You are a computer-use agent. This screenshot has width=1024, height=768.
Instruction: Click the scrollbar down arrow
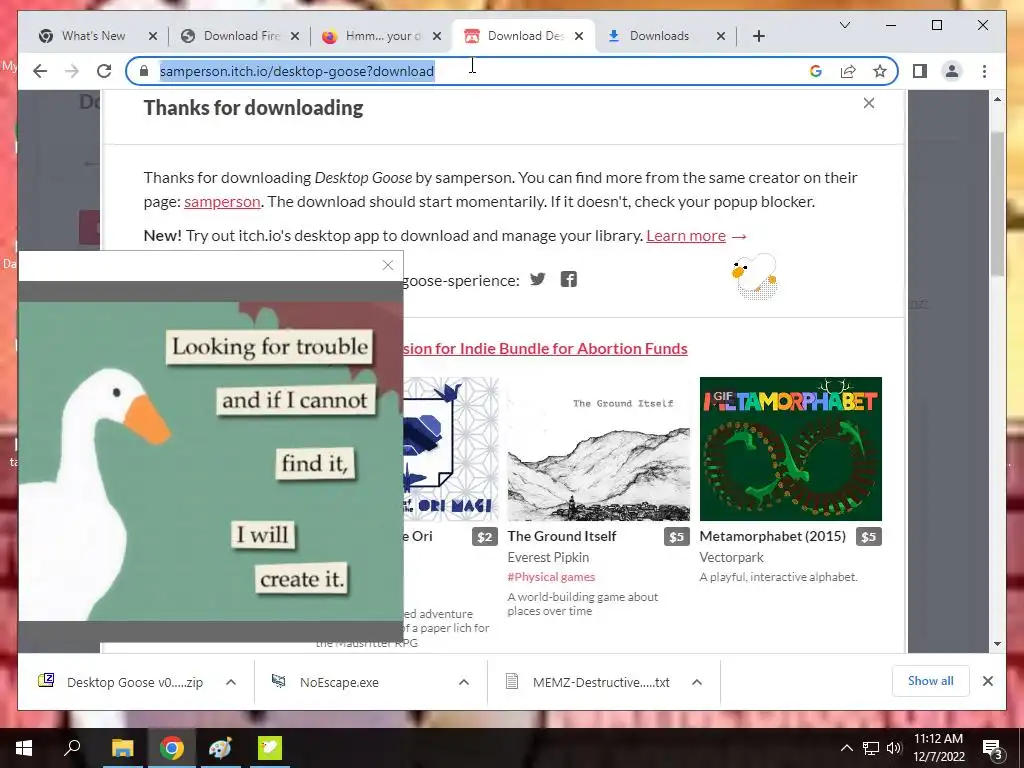click(x=997, y=644)
